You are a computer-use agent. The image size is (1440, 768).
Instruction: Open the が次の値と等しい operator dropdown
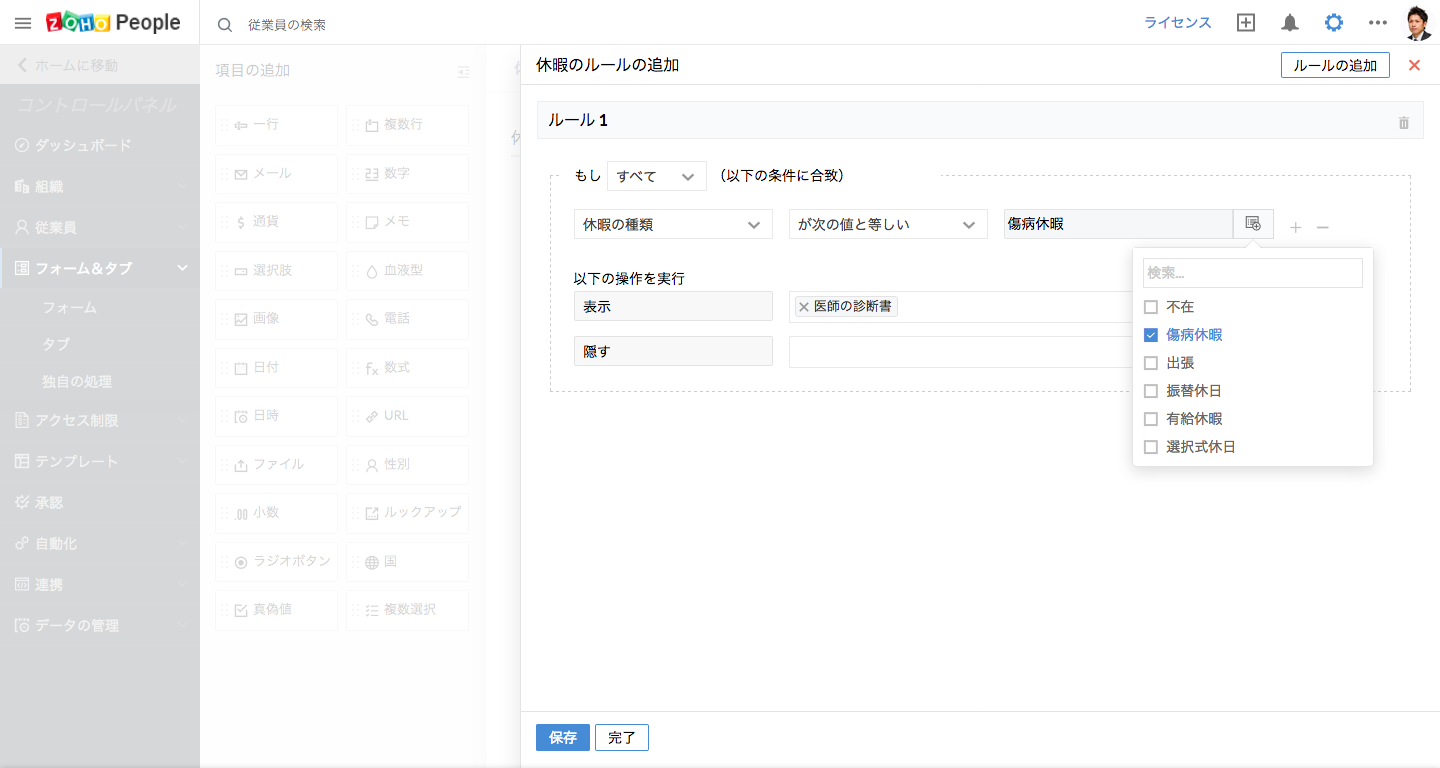click(887, 225)
